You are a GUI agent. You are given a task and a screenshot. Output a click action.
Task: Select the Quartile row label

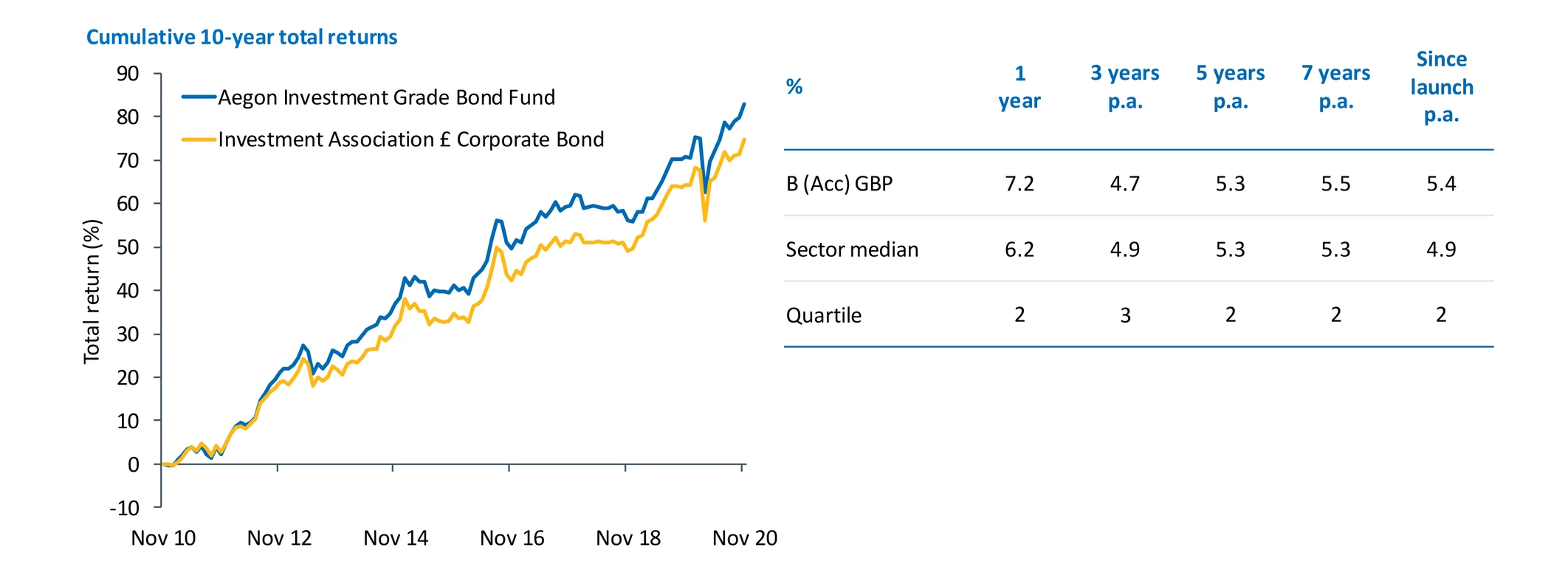[823, 315]
